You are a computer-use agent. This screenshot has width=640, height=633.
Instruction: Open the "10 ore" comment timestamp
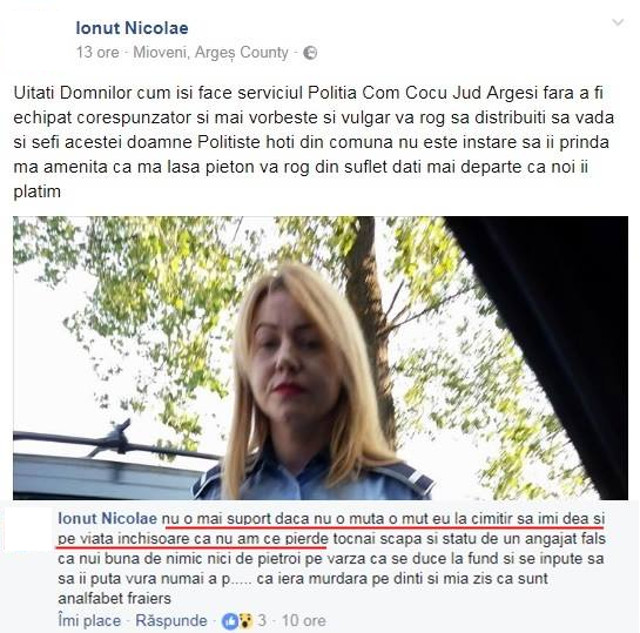click(x=304, y=621)
